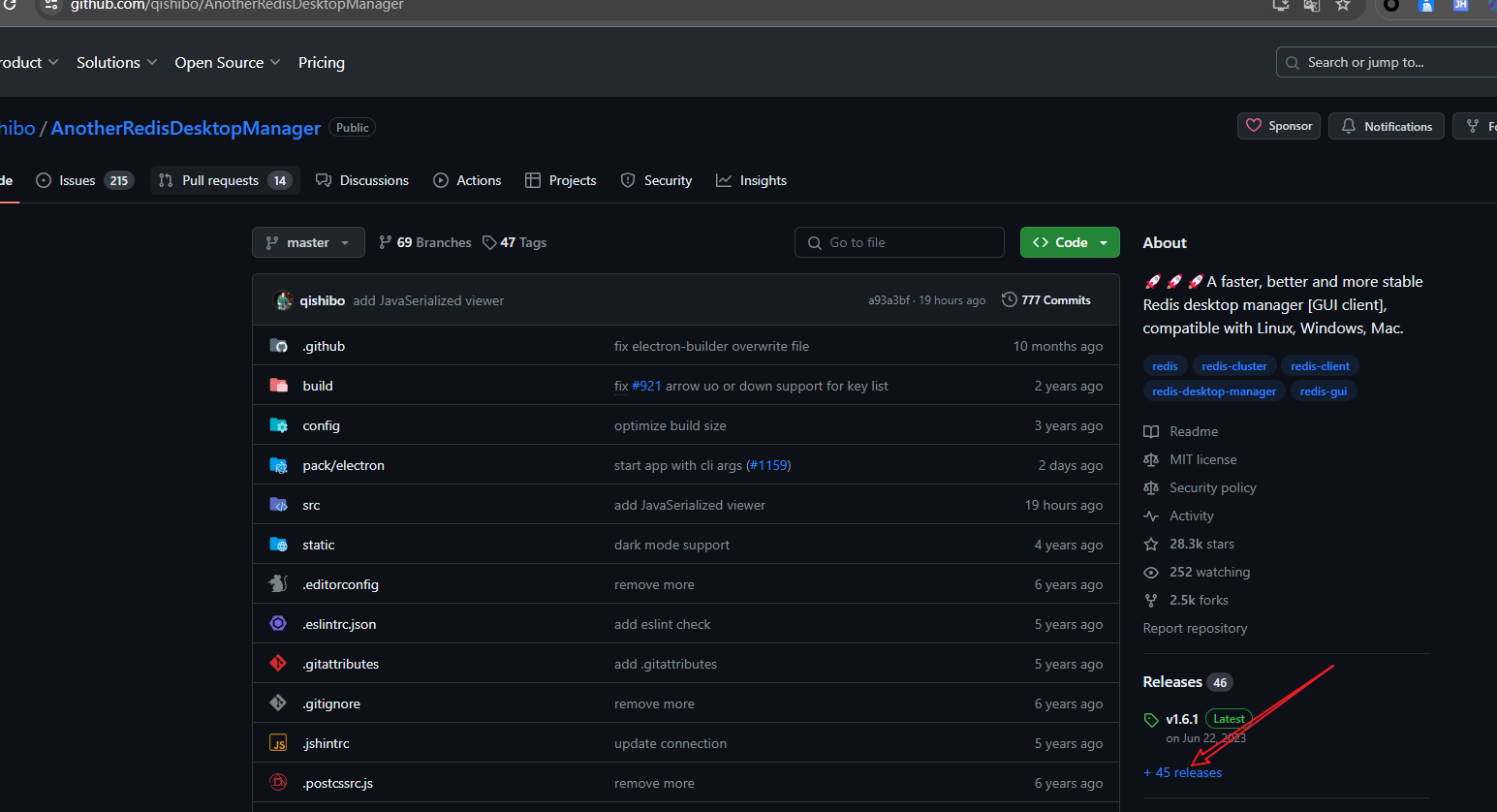Click the redis topic tag

(1165, 366)
